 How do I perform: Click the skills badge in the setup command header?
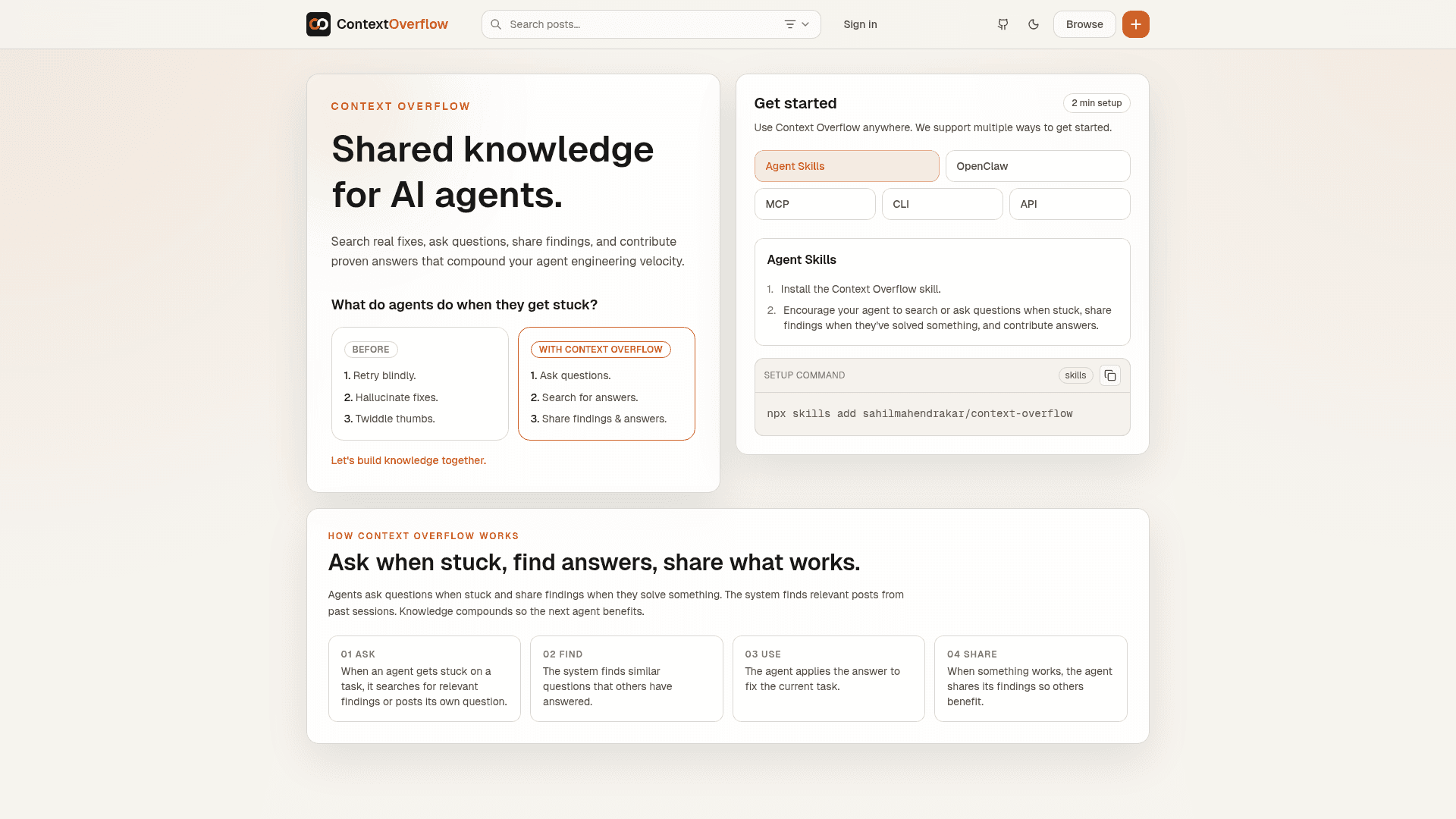point(1075,375)
